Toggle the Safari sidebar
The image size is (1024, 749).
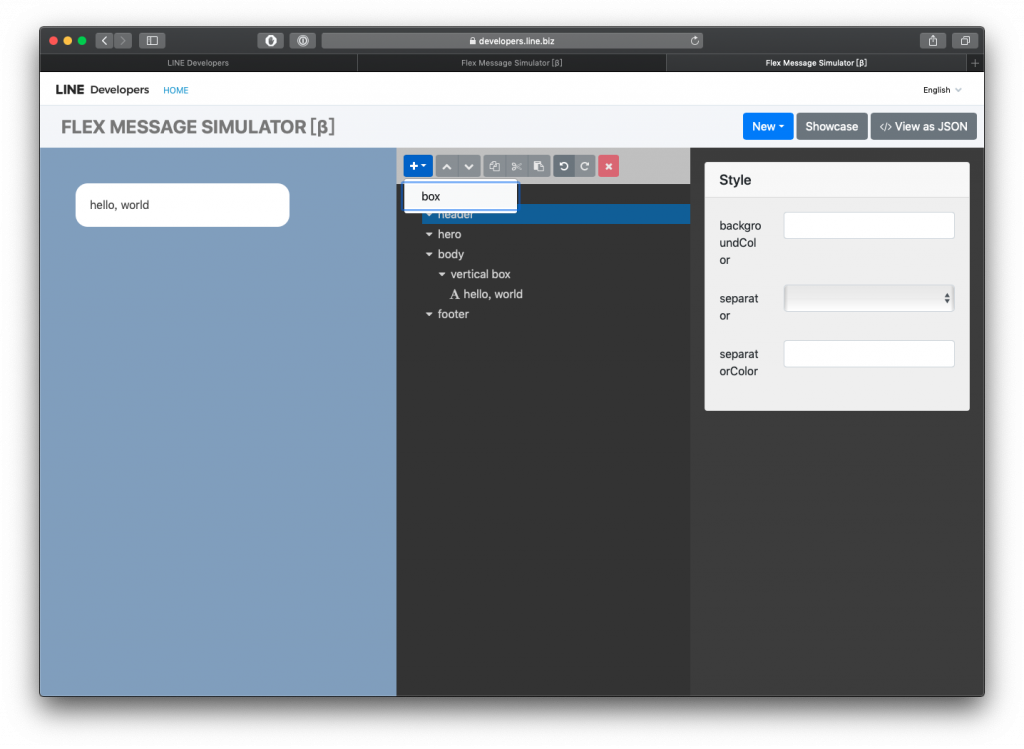[x=152, y=40]
